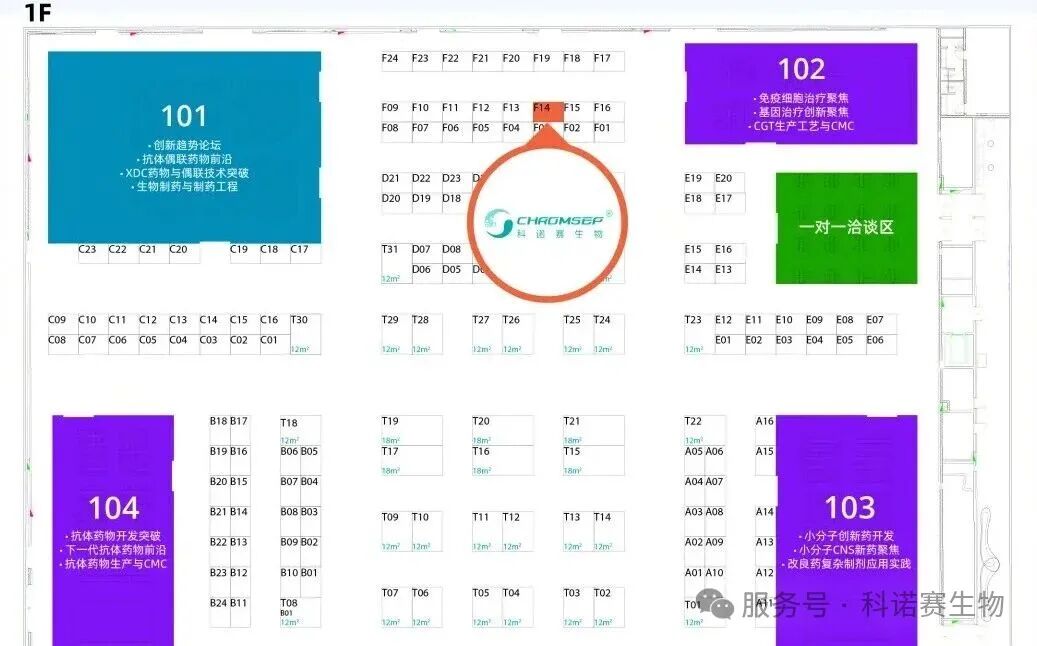This screenshot has height=646, width=1037.
Task: Open the green 一对一洽谈区 area
Action: pos(847,228)
